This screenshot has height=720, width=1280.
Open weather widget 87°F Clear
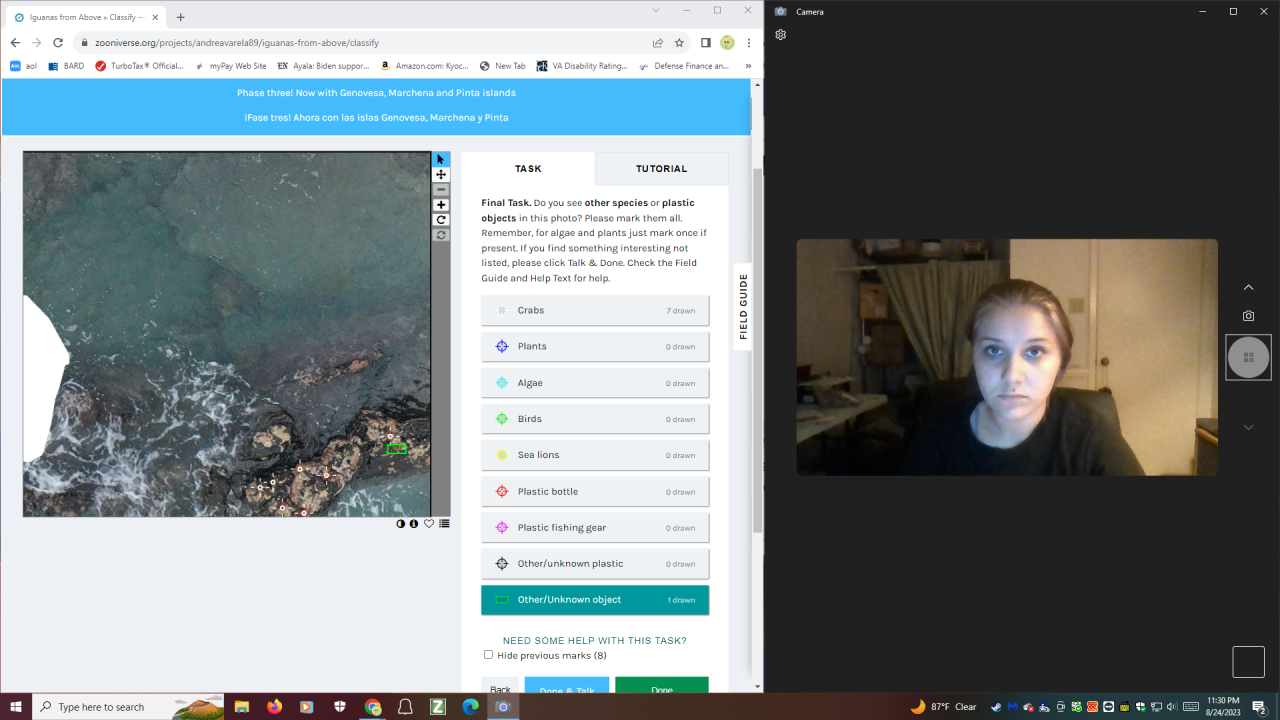click(943, 707)
